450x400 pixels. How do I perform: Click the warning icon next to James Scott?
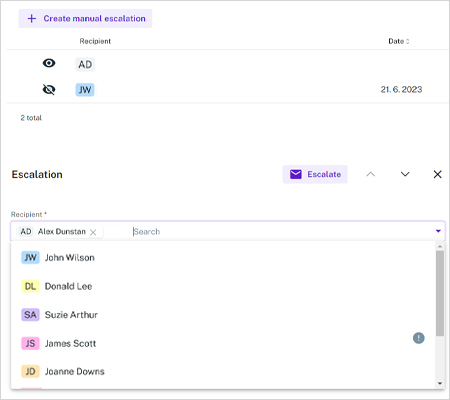(x=419, y=338)
